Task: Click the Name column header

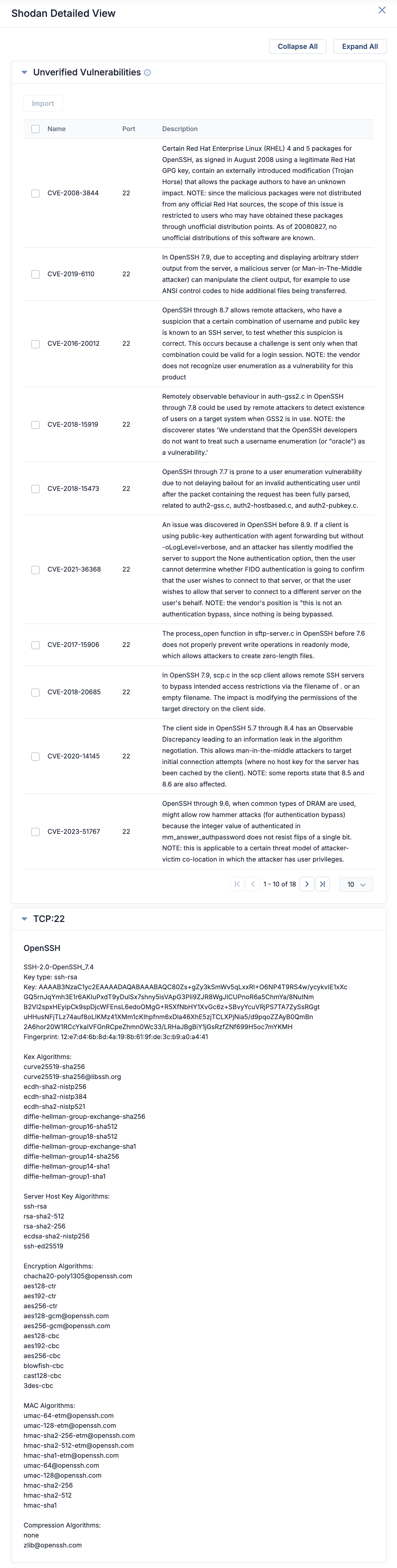Action: (x=56, y=128)
